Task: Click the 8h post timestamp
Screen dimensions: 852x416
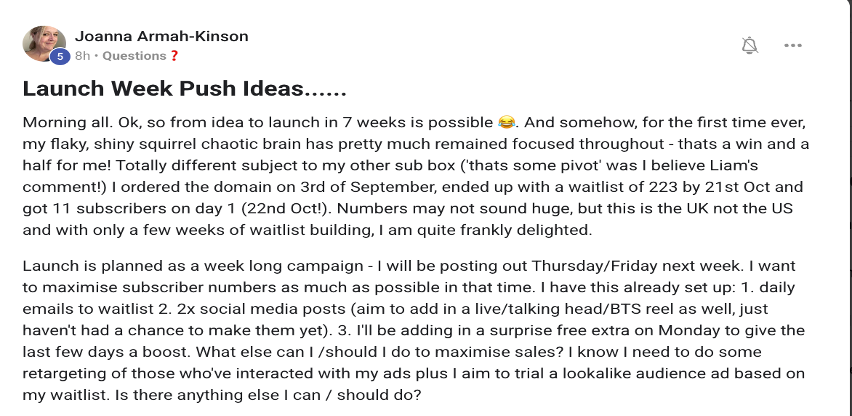Action: (83, 56)
